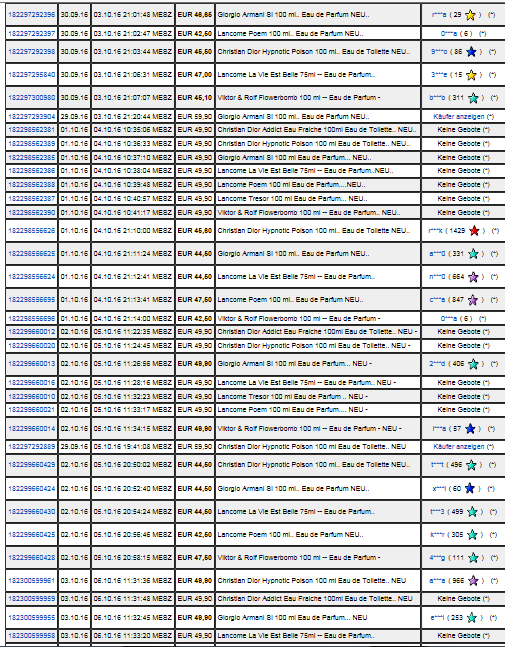The image size is (505, 647).
Task: Select start date 29.09.16 in row 182297293904
Action: (x=74, y=116)
